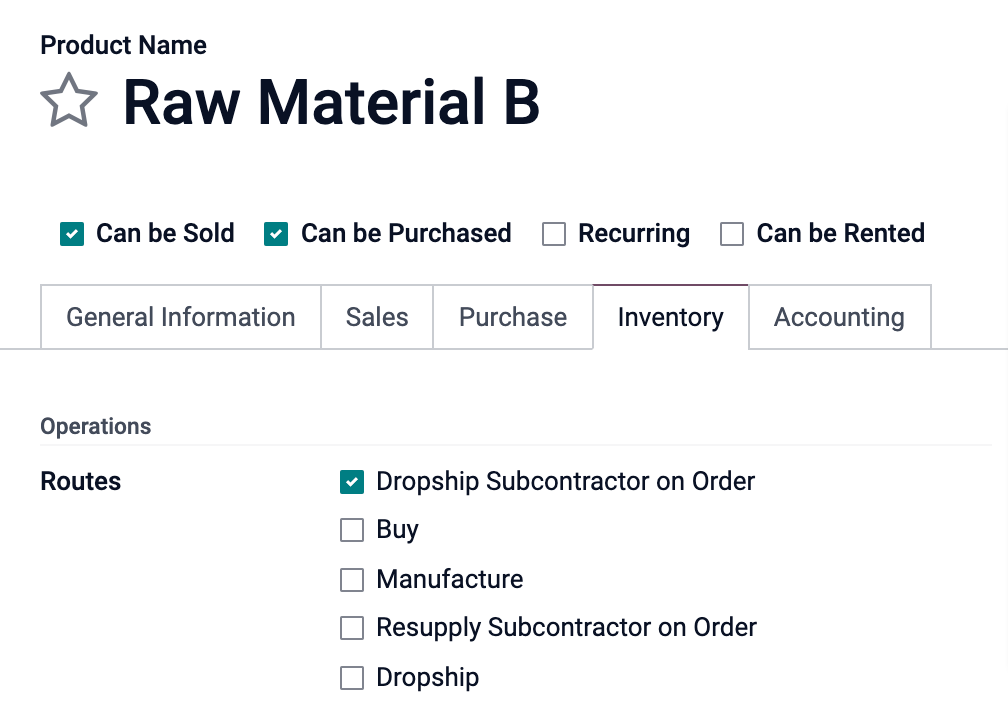Screen dimensions: 1008x706
Task: Click the Recurring label text
Action: (x=634, y=234)
